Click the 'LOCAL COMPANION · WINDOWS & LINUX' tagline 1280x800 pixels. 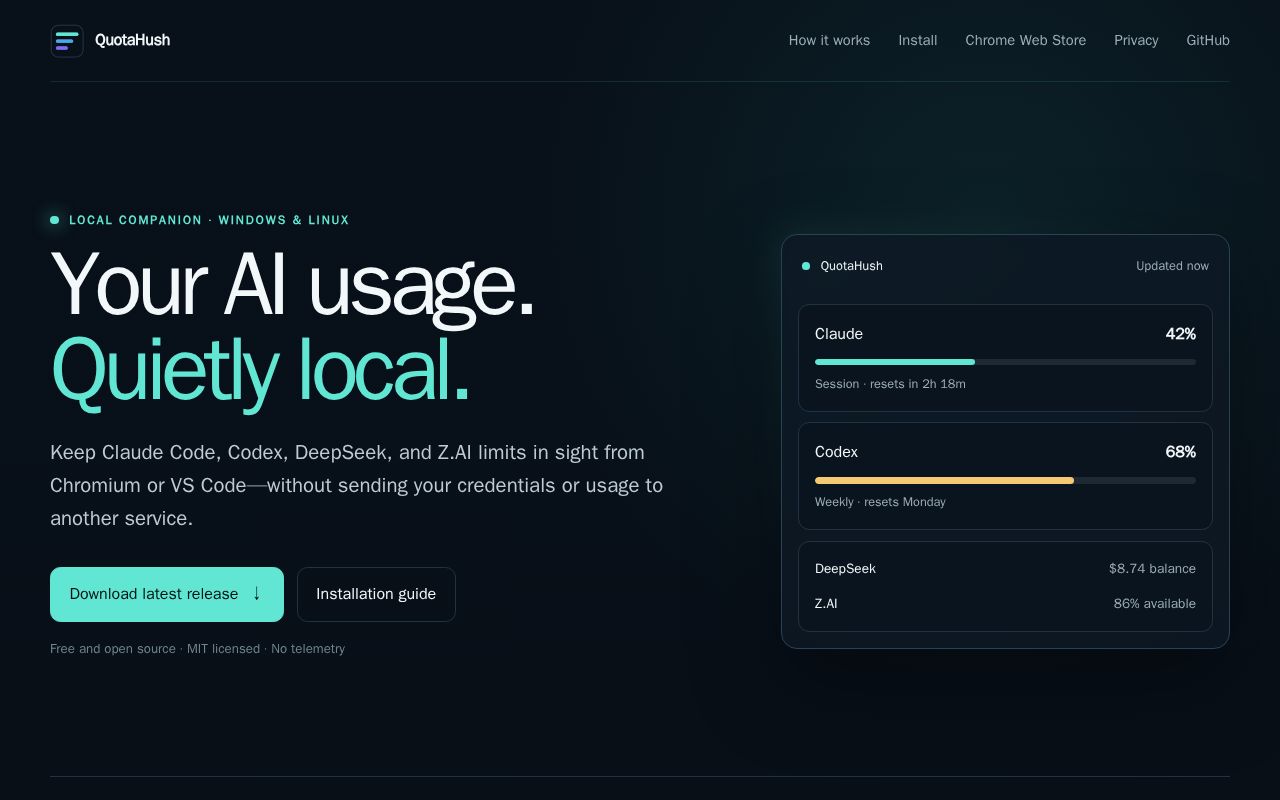click(x=209, y=220)
